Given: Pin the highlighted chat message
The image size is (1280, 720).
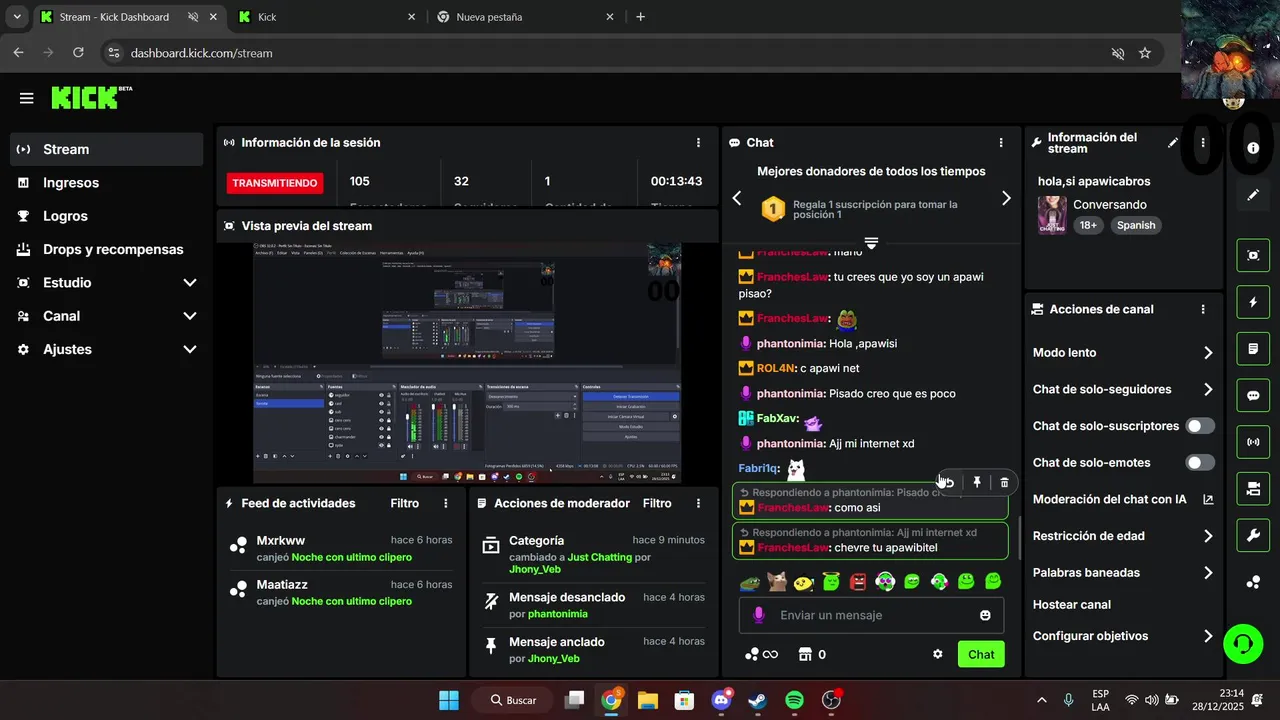Looking at the screenshot, I should click(x=977, y=482).
